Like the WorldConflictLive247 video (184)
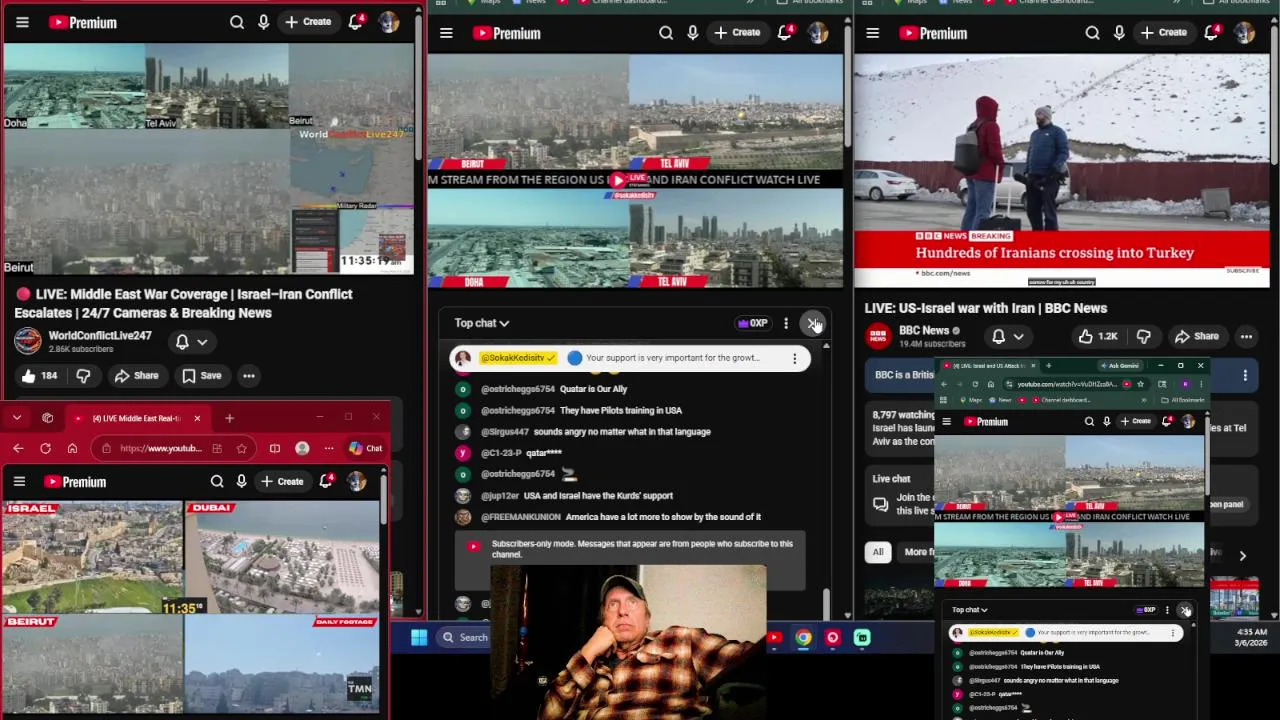The width and height of the screenshot is (1280, 720). pos(39,376)
